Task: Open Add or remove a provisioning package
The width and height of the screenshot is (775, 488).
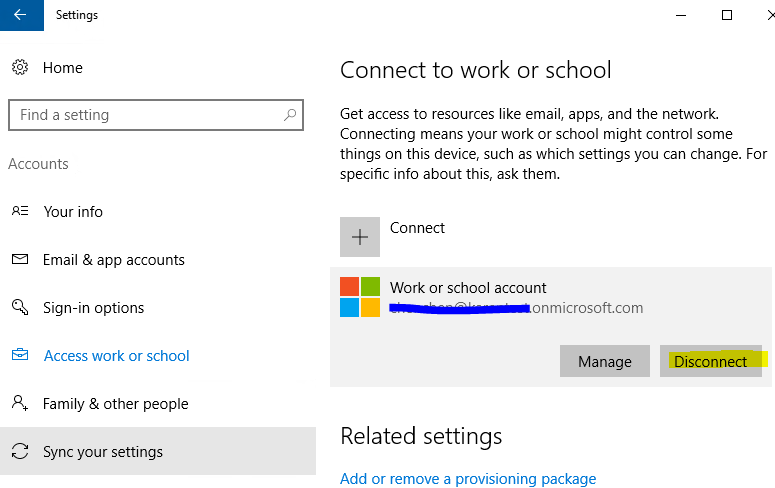Action: (468, 479)
